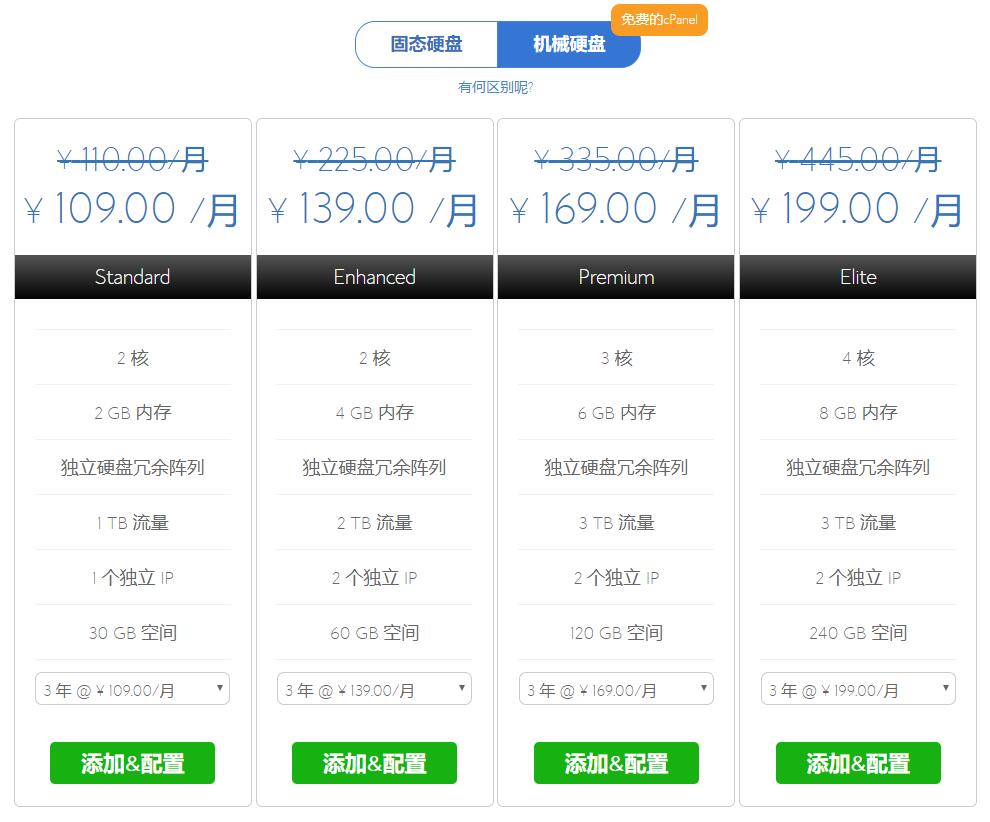Click the 240 GB 空间 feature row

[x=858, y=632]
